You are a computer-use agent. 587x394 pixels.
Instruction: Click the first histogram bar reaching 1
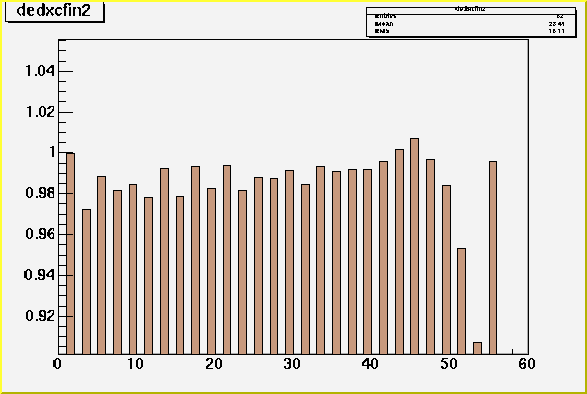click(x=70, y=254)
